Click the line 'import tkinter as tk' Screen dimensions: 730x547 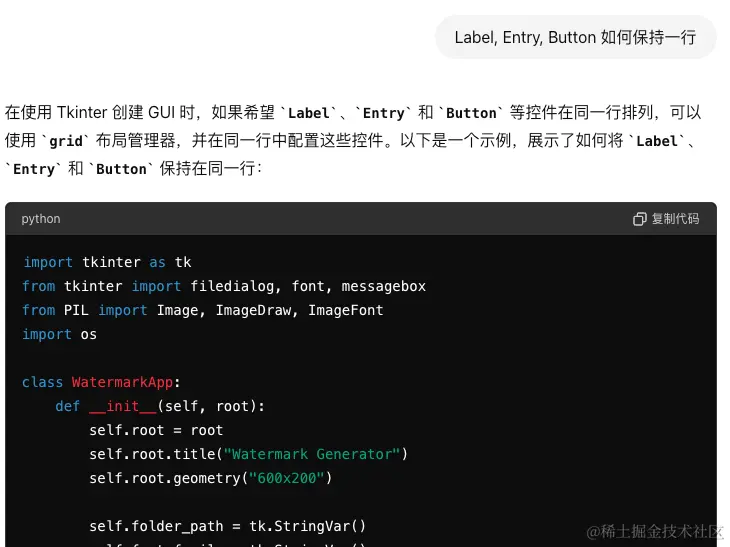(108, 262)
